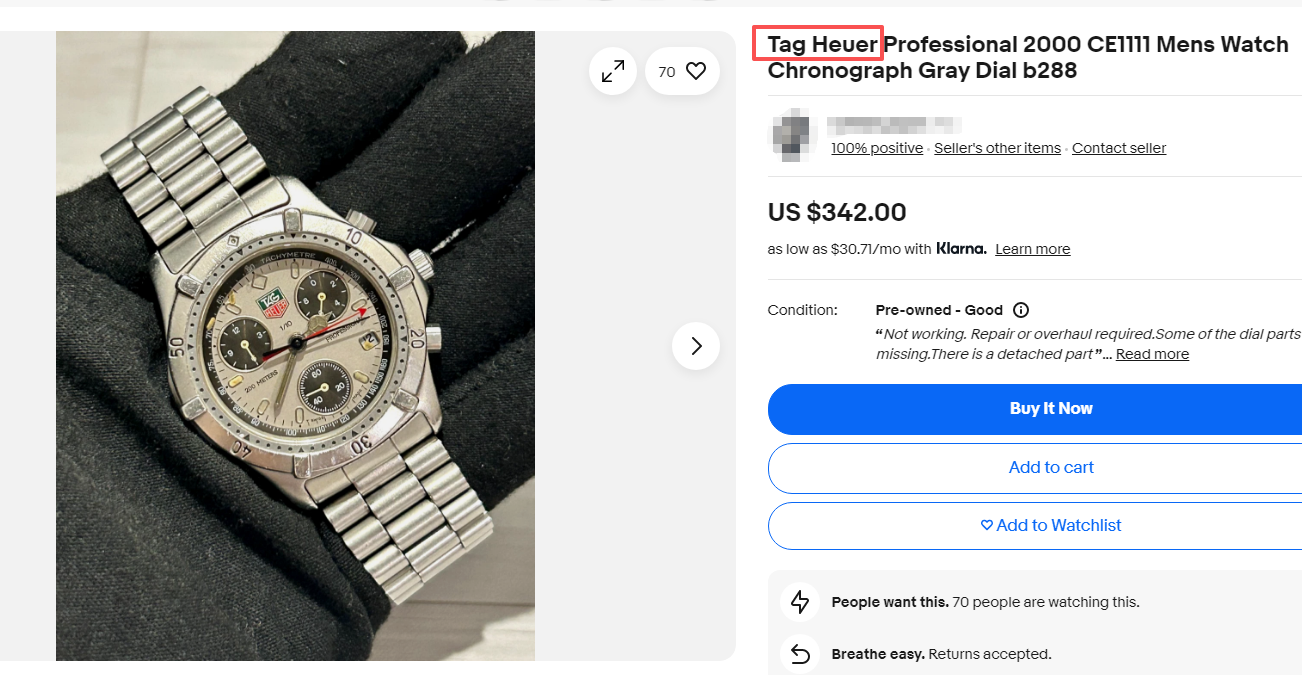
Task: Open Klarna's Learn more link
Action: click(x=1032, y=249)
